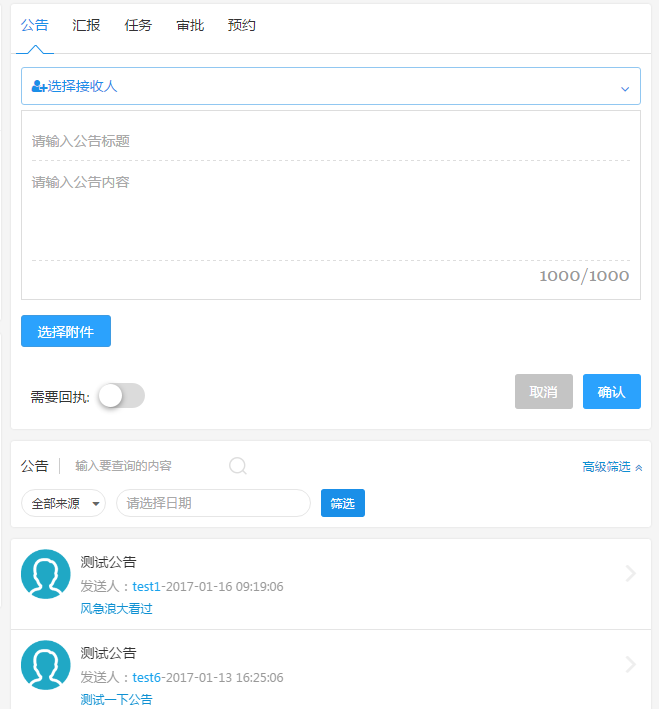The image size is (659, 709).
Task: Click the 测试公告 title from test1
Action: [109, 562]
